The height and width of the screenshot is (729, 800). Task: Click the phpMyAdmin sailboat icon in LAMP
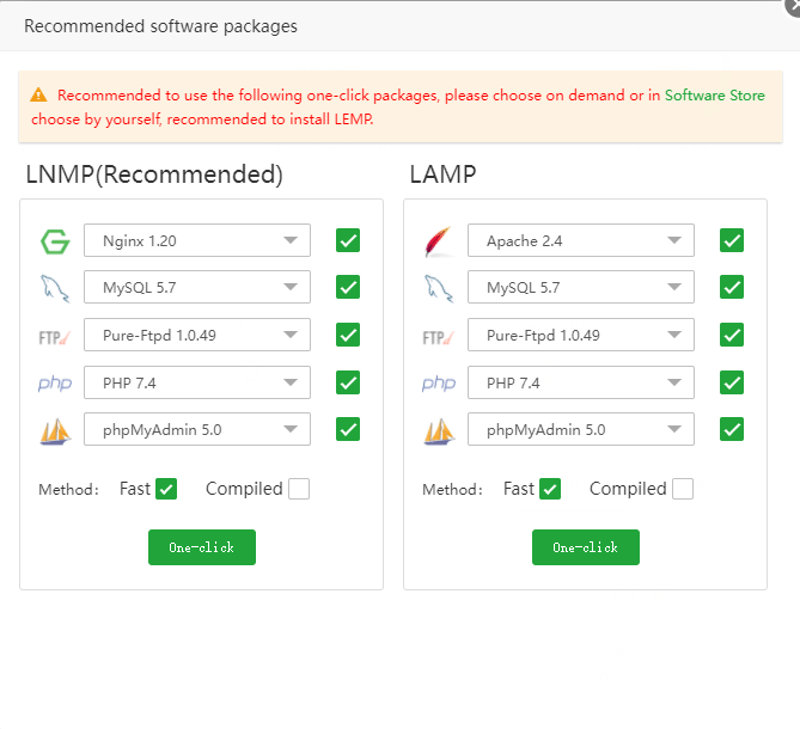tap(439, 432)
